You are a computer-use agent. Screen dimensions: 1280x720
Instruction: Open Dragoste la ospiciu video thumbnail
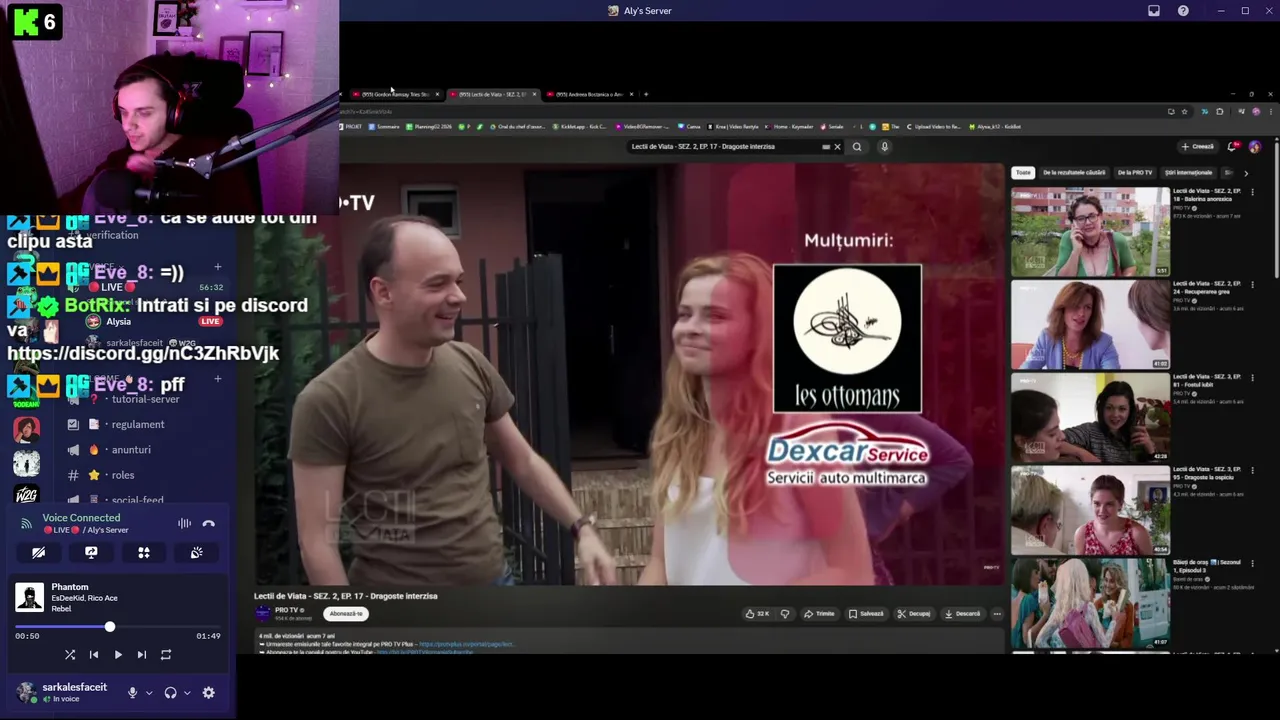pos(1090,511)
